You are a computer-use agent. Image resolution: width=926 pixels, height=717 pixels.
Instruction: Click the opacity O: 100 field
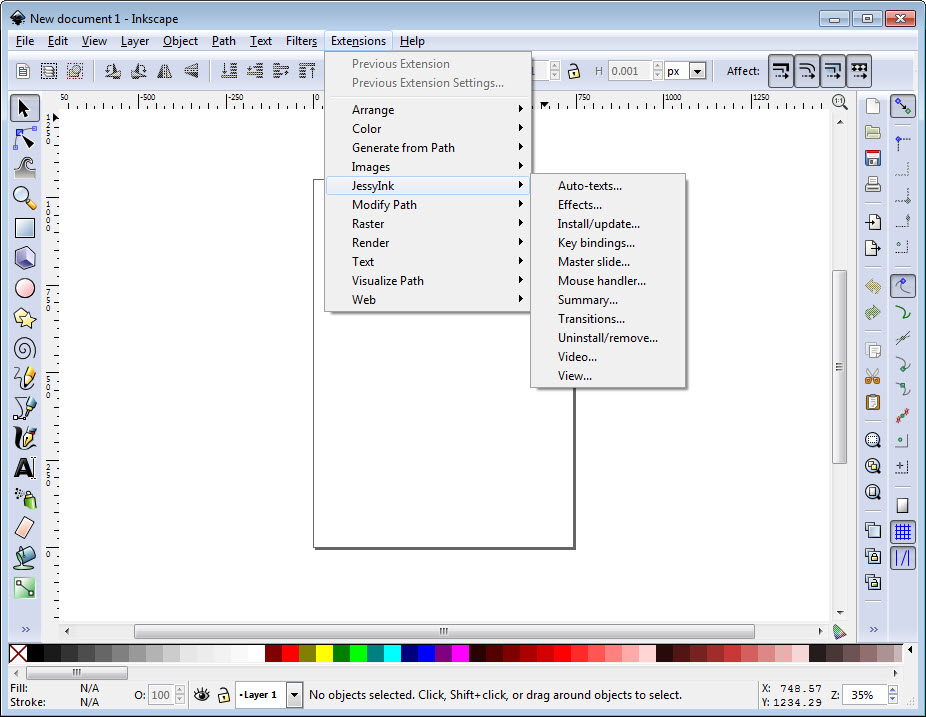(161, 695)
